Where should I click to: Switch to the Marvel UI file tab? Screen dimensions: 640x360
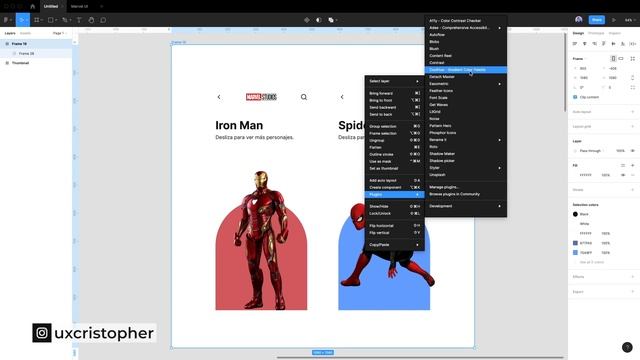(79, 6)
